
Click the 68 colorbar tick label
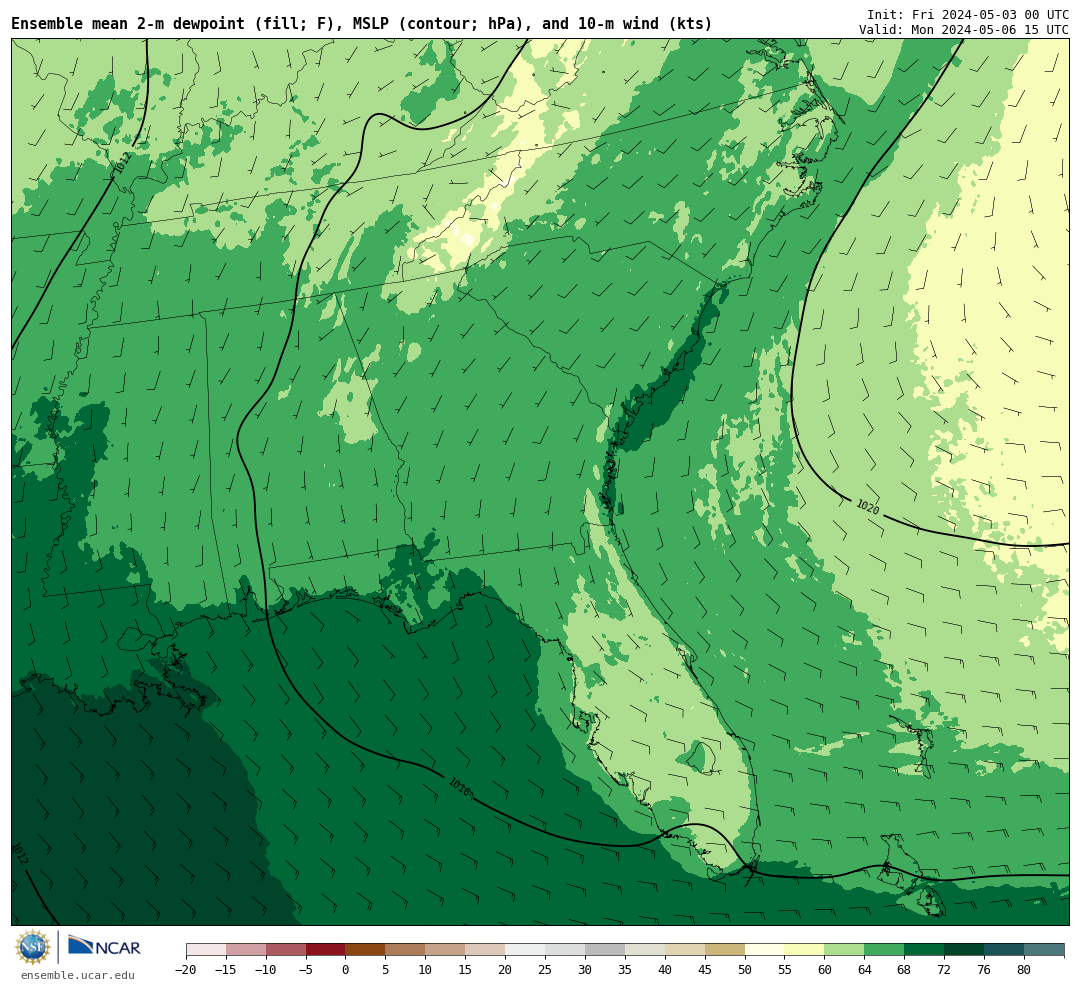click(x=904, y=970)
